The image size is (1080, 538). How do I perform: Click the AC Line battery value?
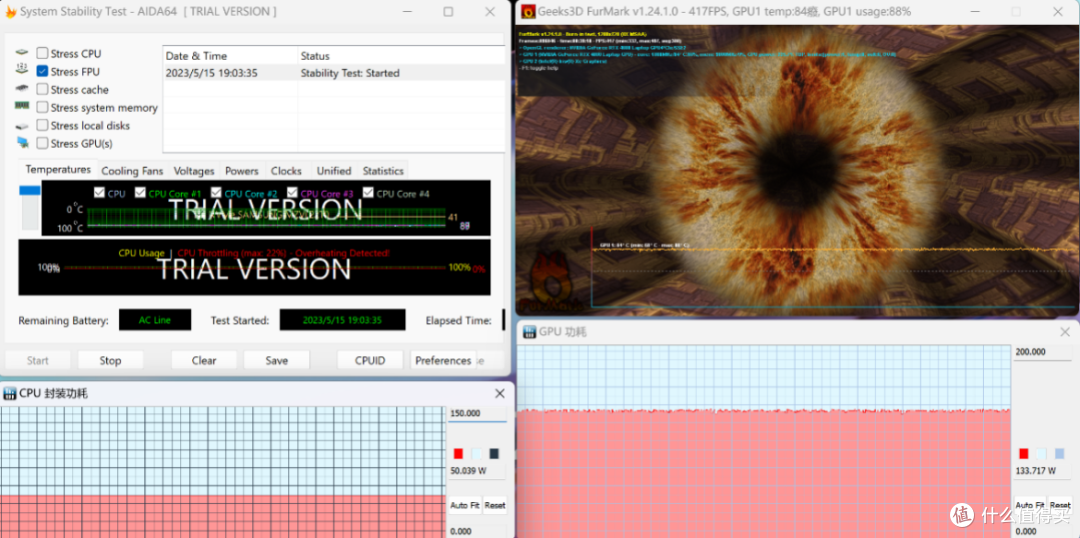click(x=155, y=320)
